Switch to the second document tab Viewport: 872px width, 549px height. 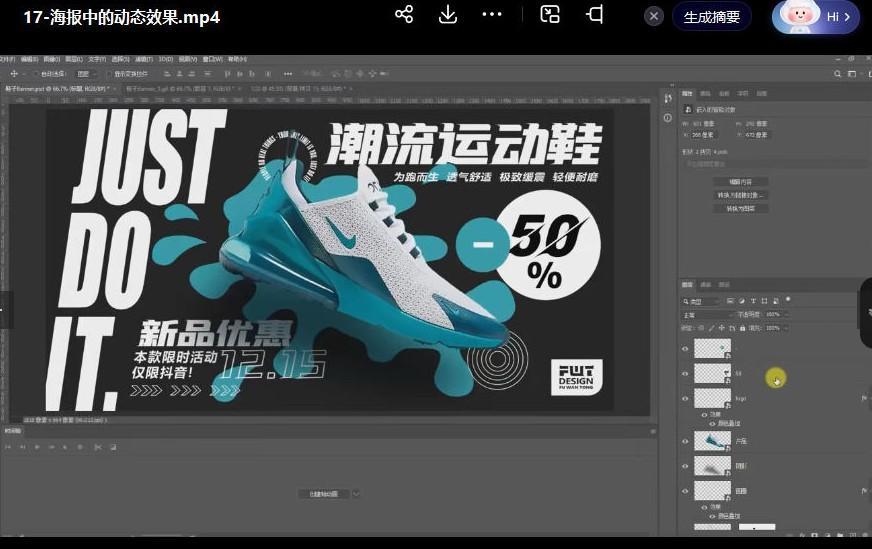pyautogui.click(x=178, y=89)
